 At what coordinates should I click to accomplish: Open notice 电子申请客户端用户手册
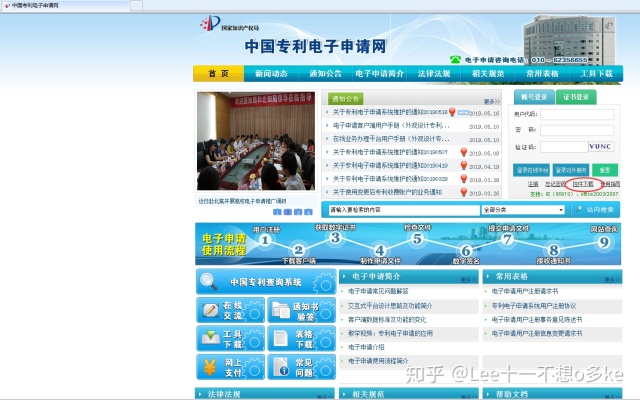pyautogui.click(x=391, y=125)
